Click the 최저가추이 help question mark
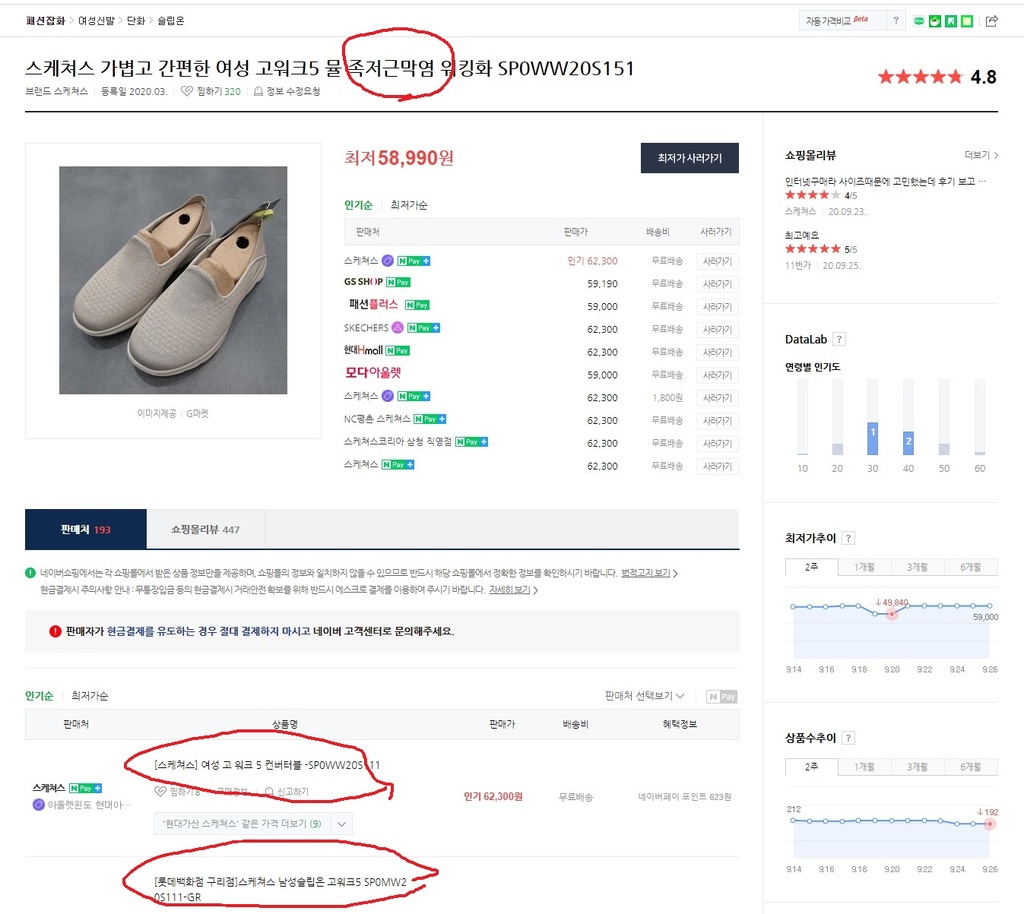The height and width of the screenshot is (914, 1024). (x=848, y=538)
